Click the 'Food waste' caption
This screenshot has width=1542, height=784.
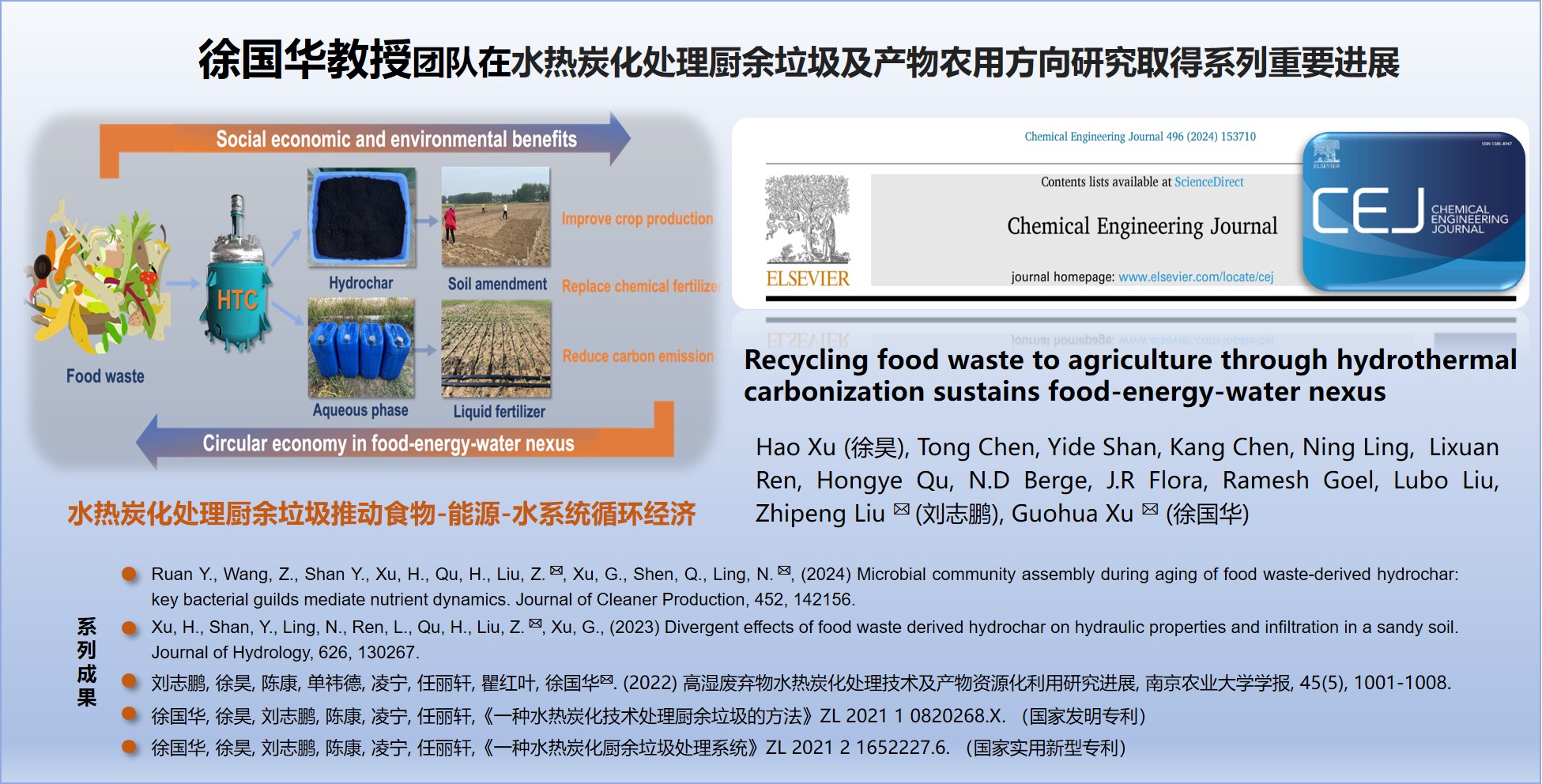tap(105, 376)
